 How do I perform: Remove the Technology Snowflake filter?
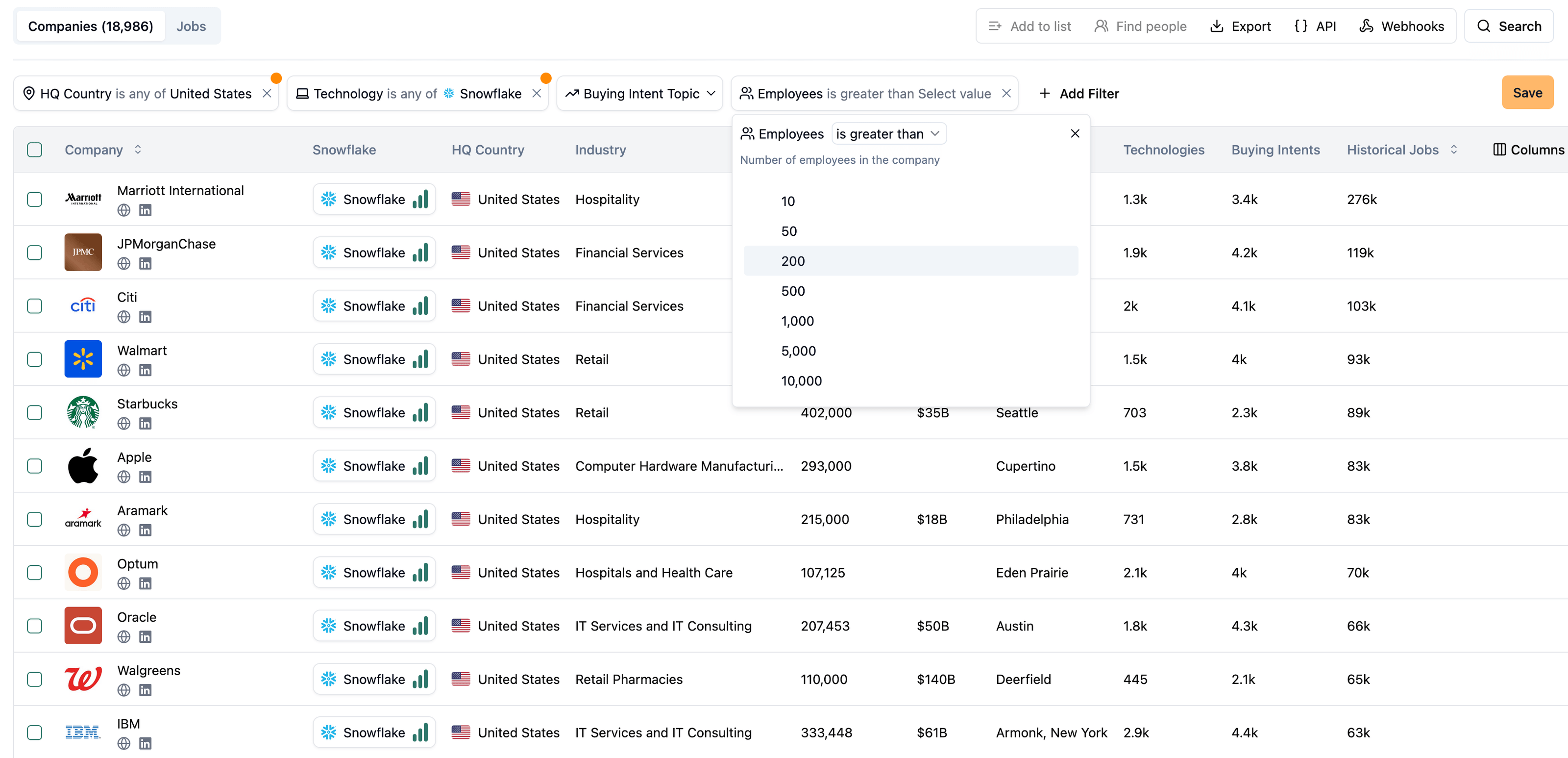(x=536, y=93)
